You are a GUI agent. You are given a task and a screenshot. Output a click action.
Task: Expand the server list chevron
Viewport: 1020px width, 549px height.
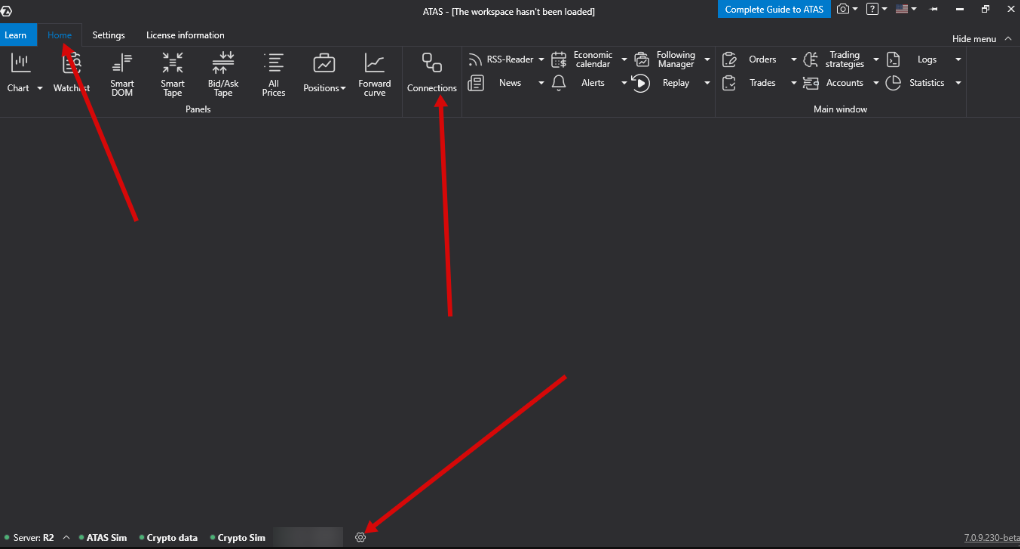click(66, 537)
